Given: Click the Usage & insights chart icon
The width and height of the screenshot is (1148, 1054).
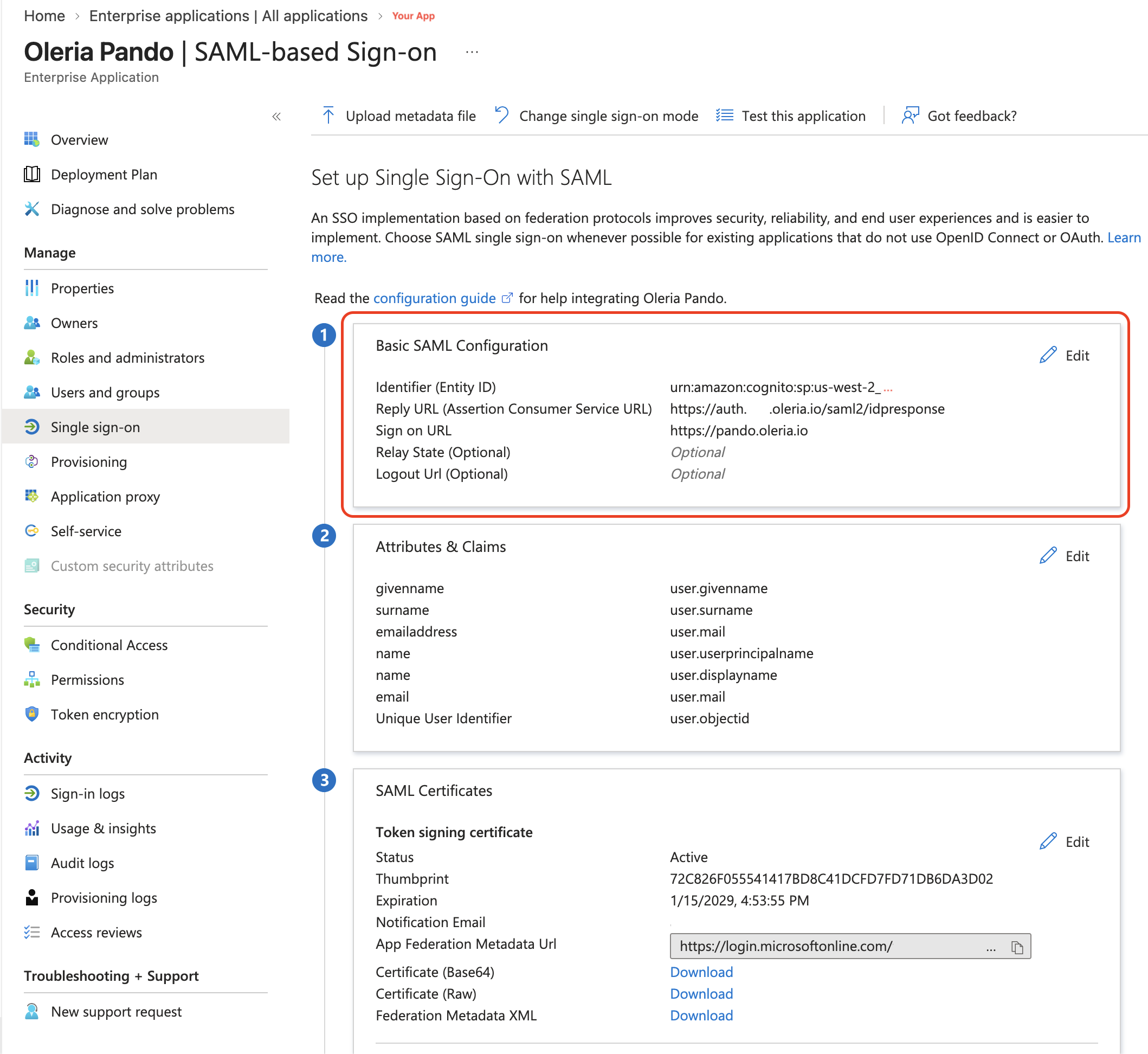Looking at the screenshot, I should click(32, 828).
